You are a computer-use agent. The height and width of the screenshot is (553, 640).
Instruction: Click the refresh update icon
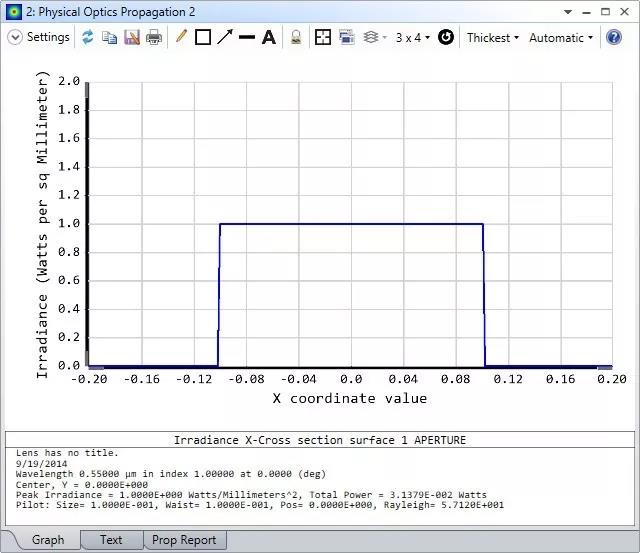tap(88, 37)
